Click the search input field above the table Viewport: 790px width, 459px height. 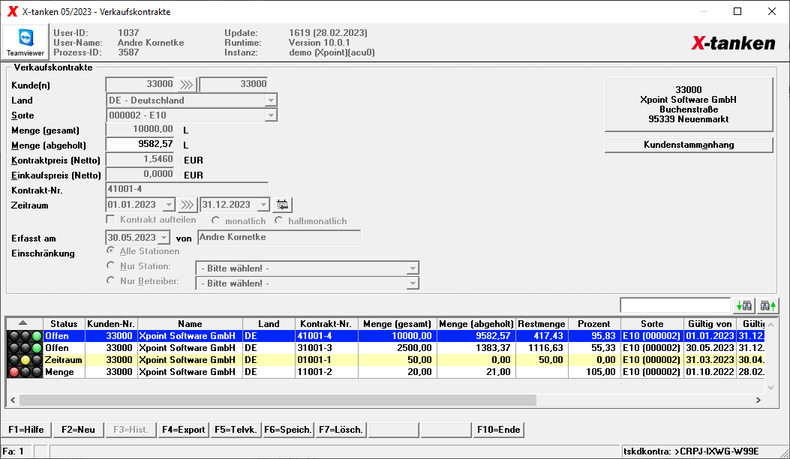[675, 305]
